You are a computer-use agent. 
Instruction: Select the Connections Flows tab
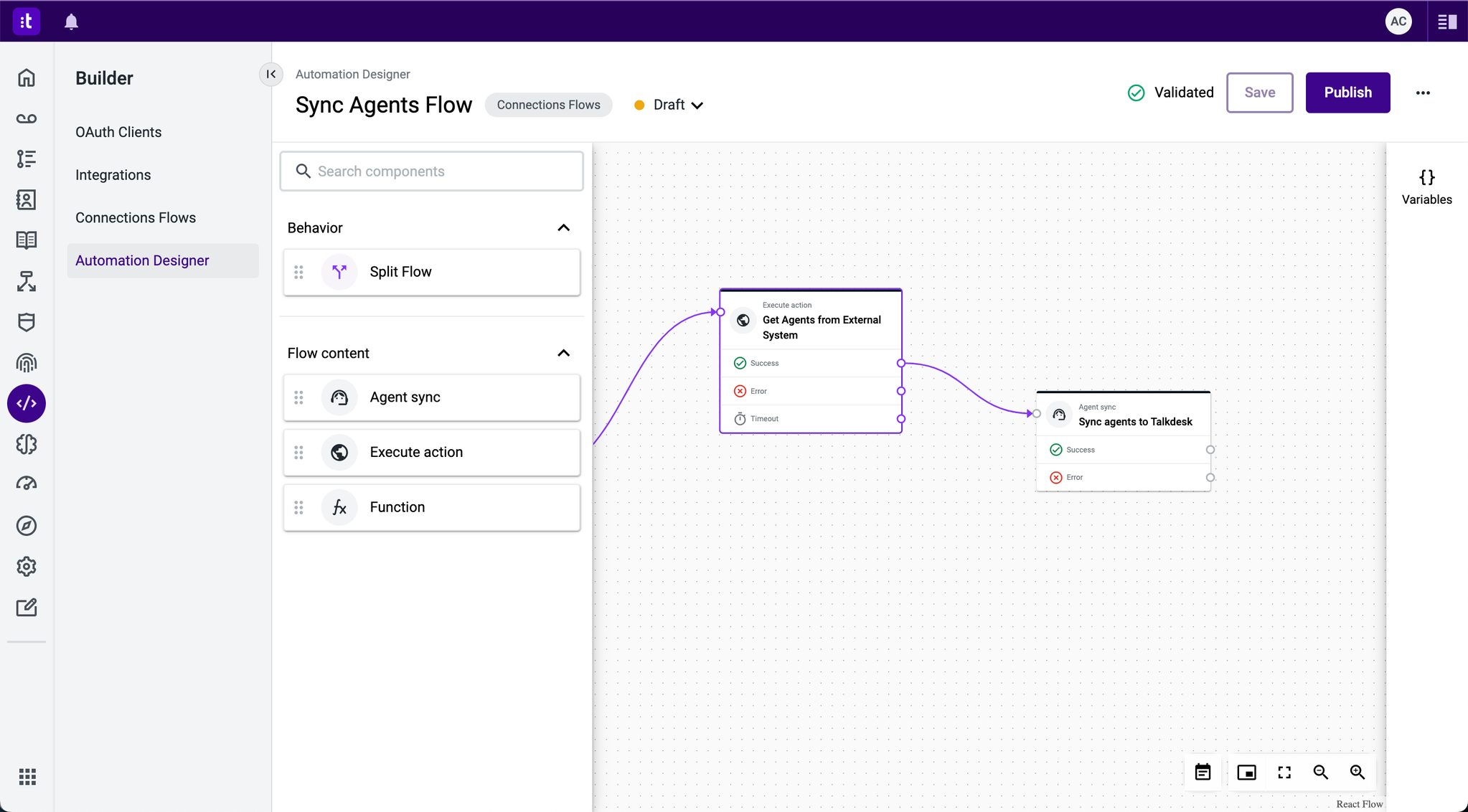135,217
